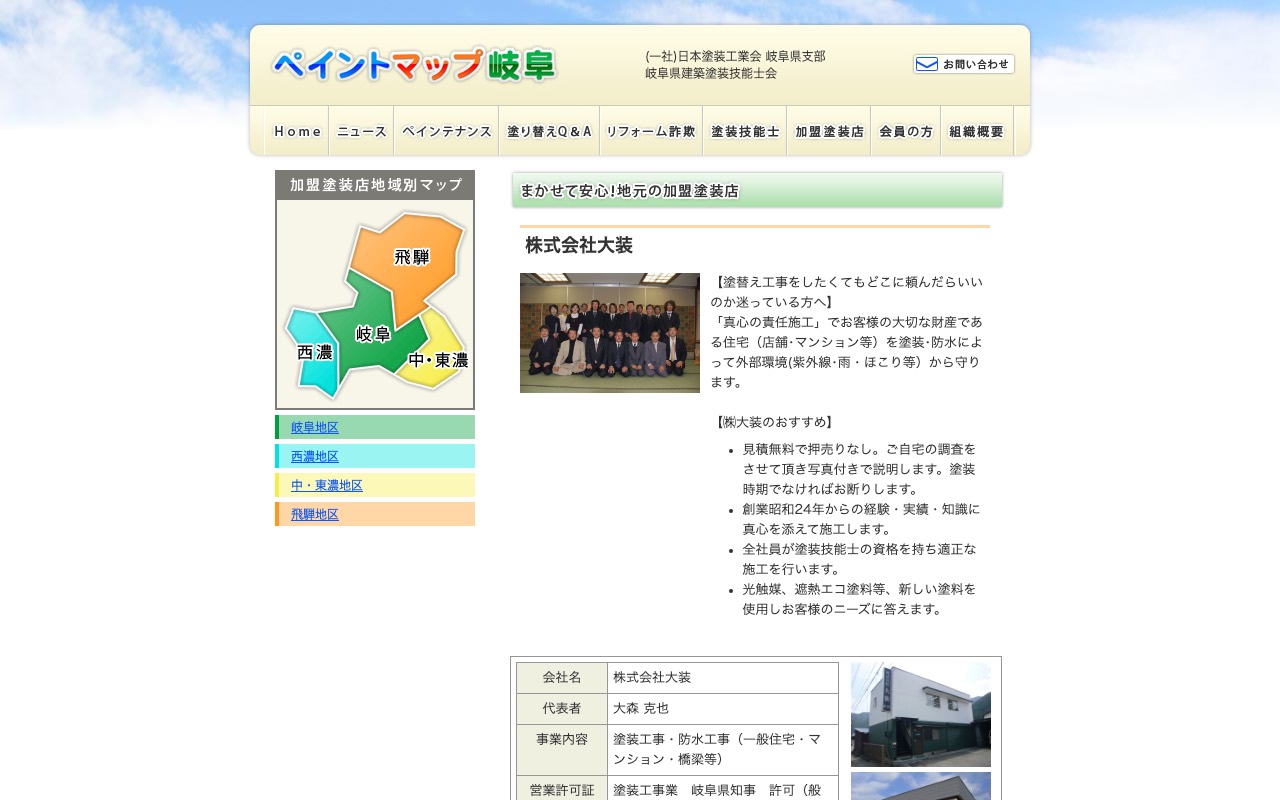Open 塗装技能士 navigation item
1280x800 pixels.
745,131
